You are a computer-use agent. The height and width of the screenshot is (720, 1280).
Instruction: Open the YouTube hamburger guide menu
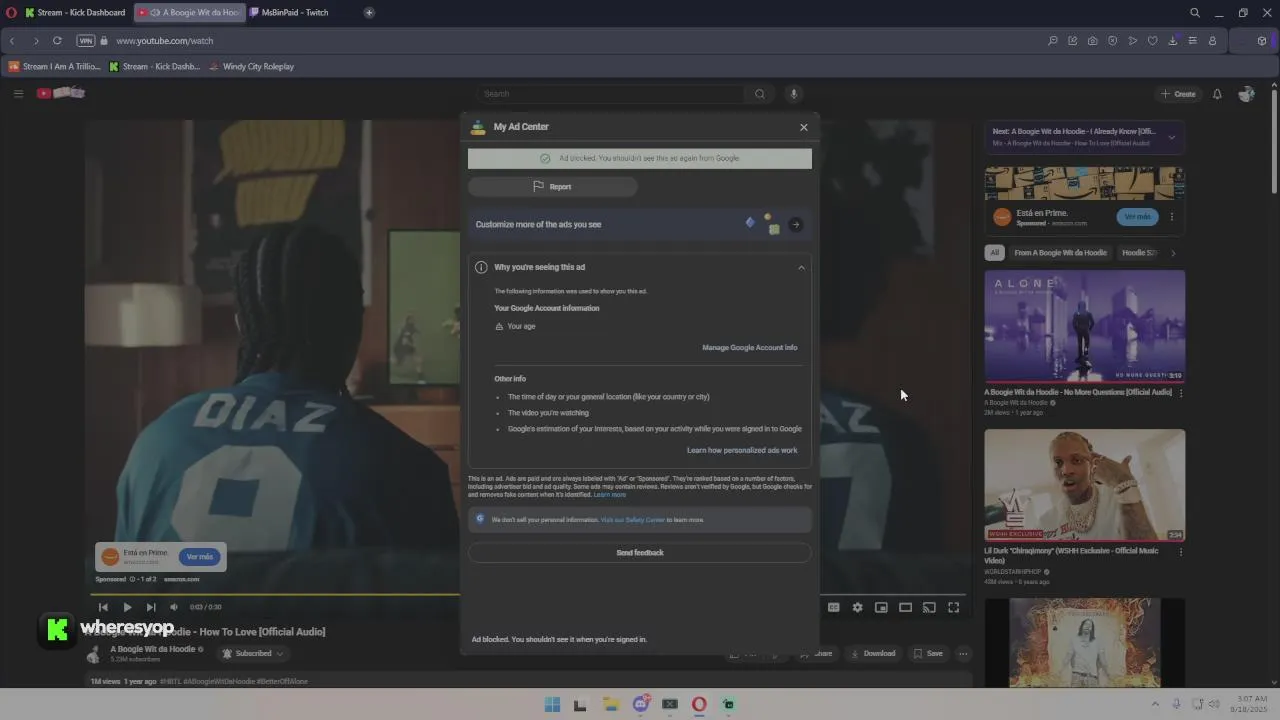[18, 94]
